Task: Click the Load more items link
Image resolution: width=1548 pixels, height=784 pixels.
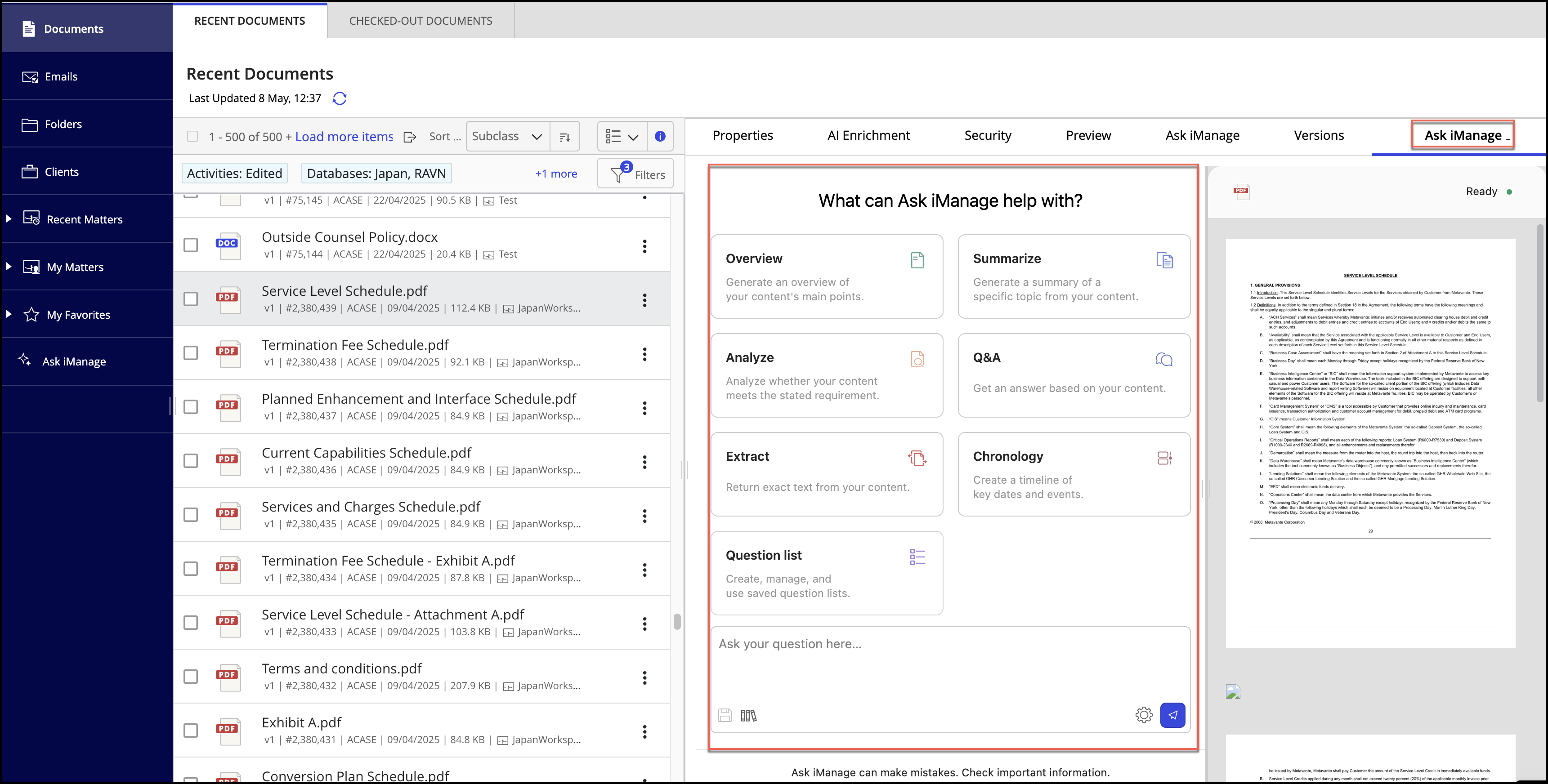Action: [x=344, y=136]
